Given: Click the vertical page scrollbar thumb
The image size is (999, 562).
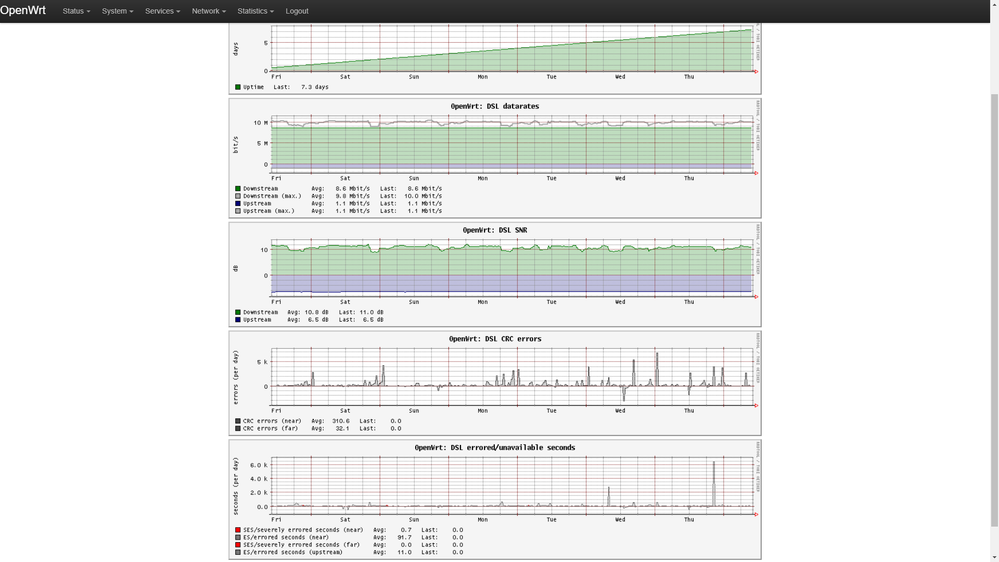Looking at the screenshot, I should pos(993,320).
